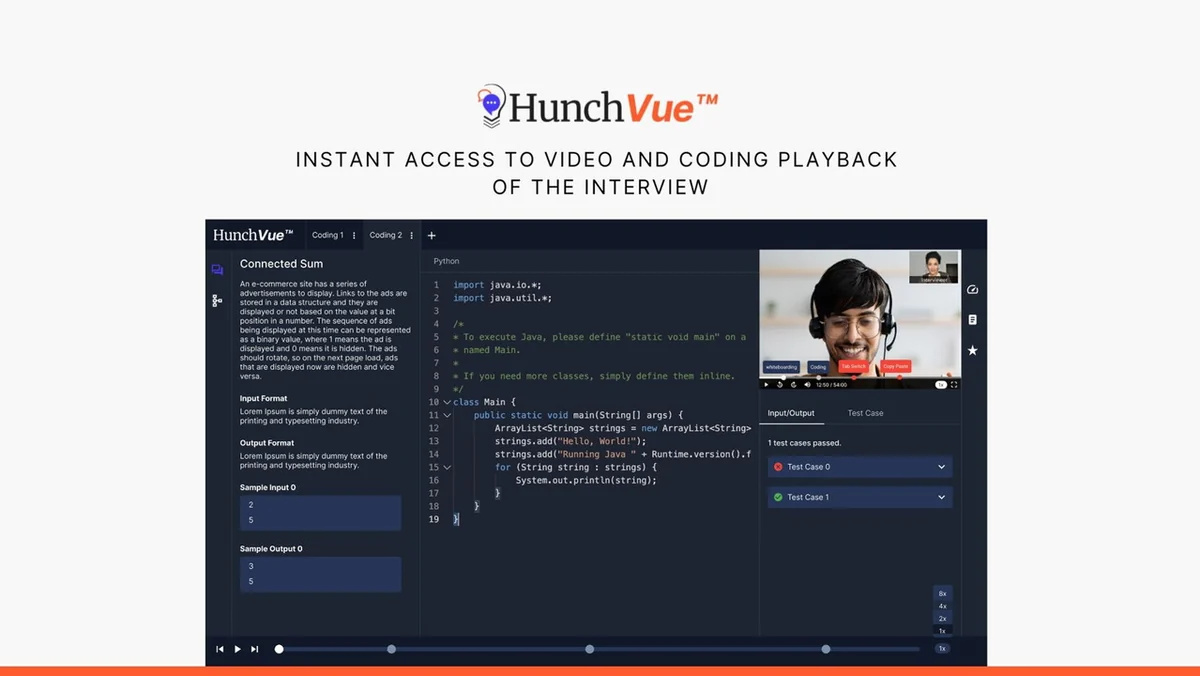Switch to the Coding 2 tab
The width and height of the screenshot is (1200, 676).
pyautogui.click(x=386, y=236)
